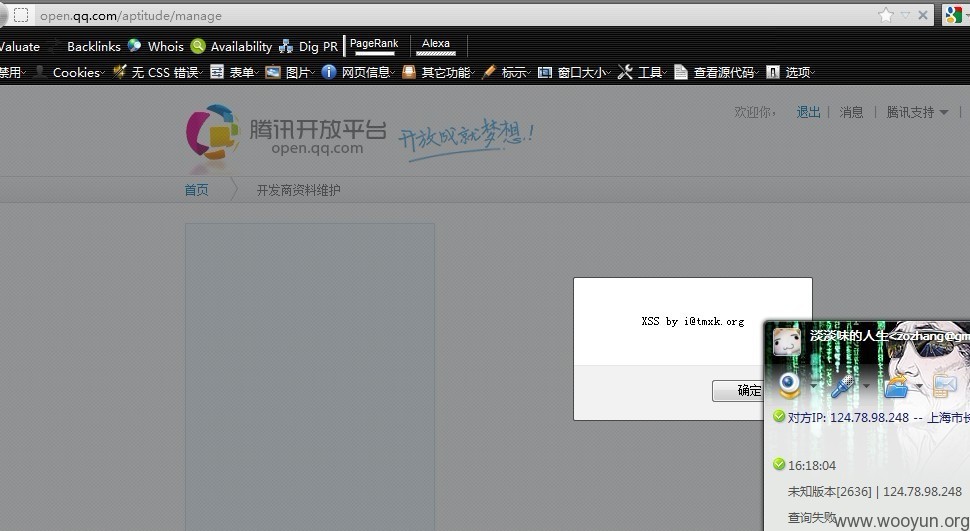Click the 16:18:04 timestamp

(812, 465)
